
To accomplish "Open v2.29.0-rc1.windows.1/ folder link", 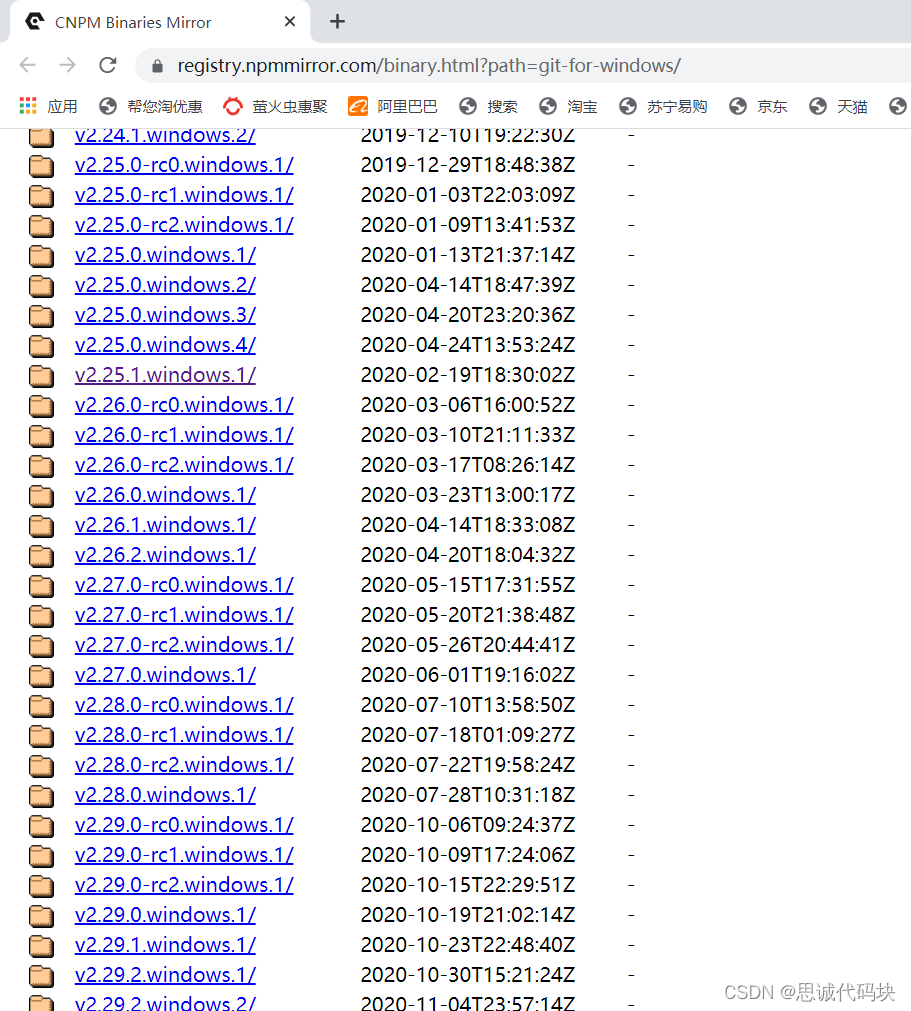I will pyautogui.click(x=184, y=854).
